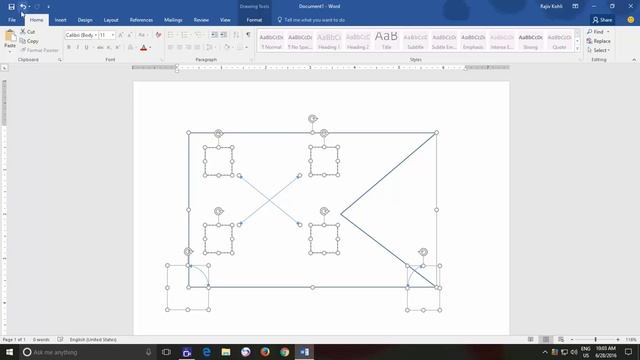Image resolution: width=640 pixels, height=360 pixels.
Task: Apply bold formatting
Action: tap(69, 47)
